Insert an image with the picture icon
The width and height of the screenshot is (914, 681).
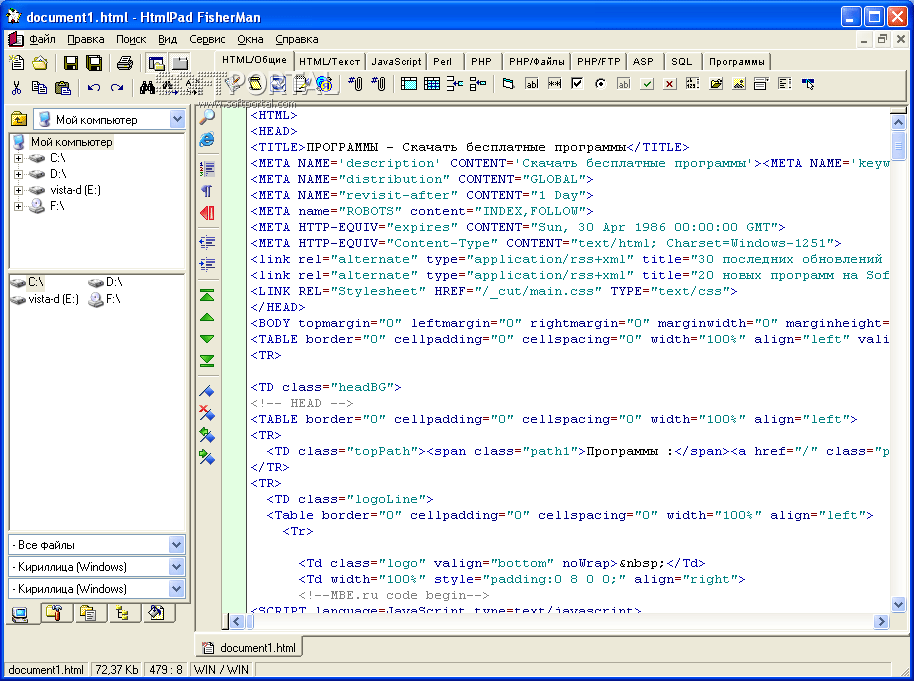coord(739,84)
